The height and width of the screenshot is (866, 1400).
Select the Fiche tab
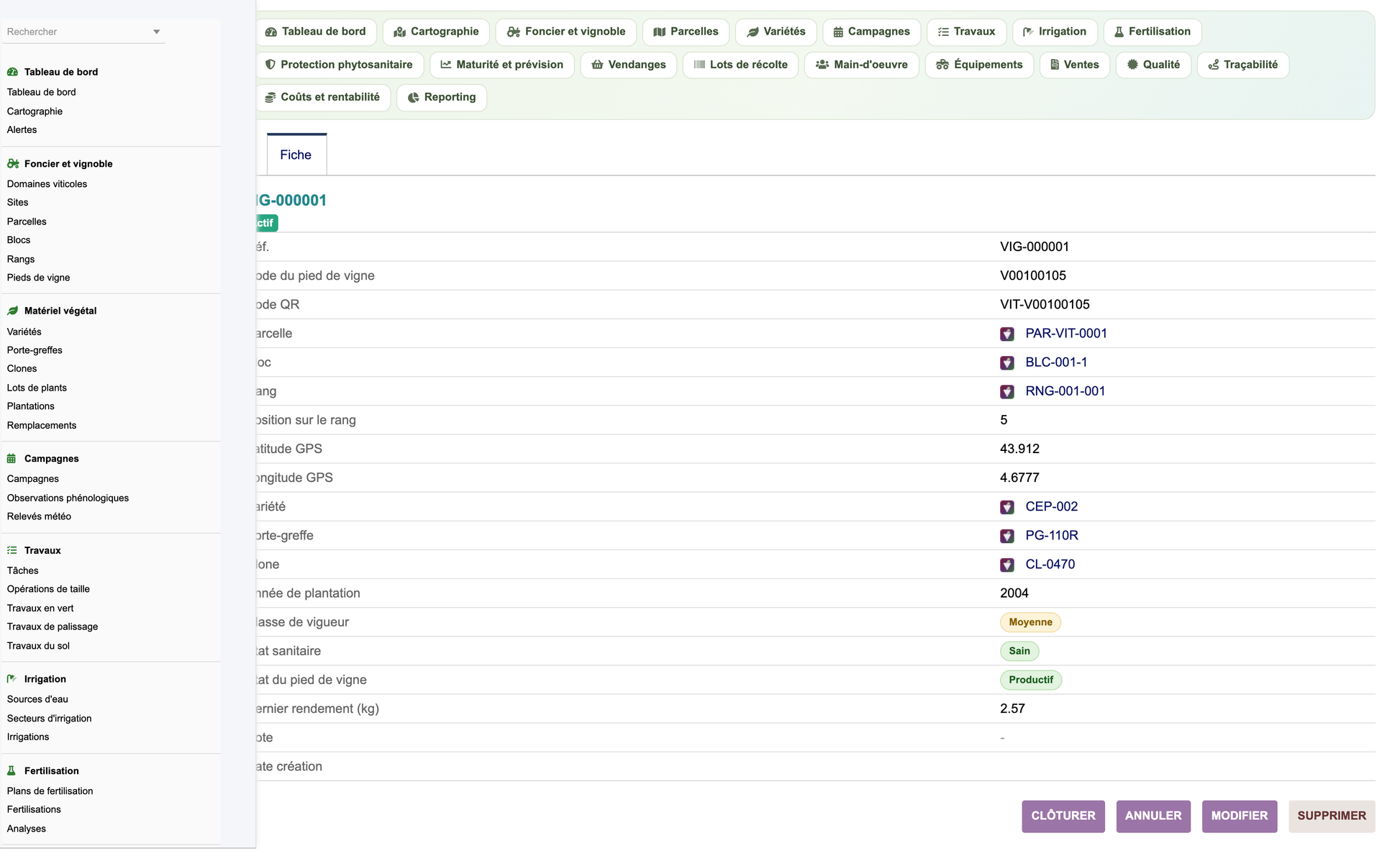tap(296, 155)
